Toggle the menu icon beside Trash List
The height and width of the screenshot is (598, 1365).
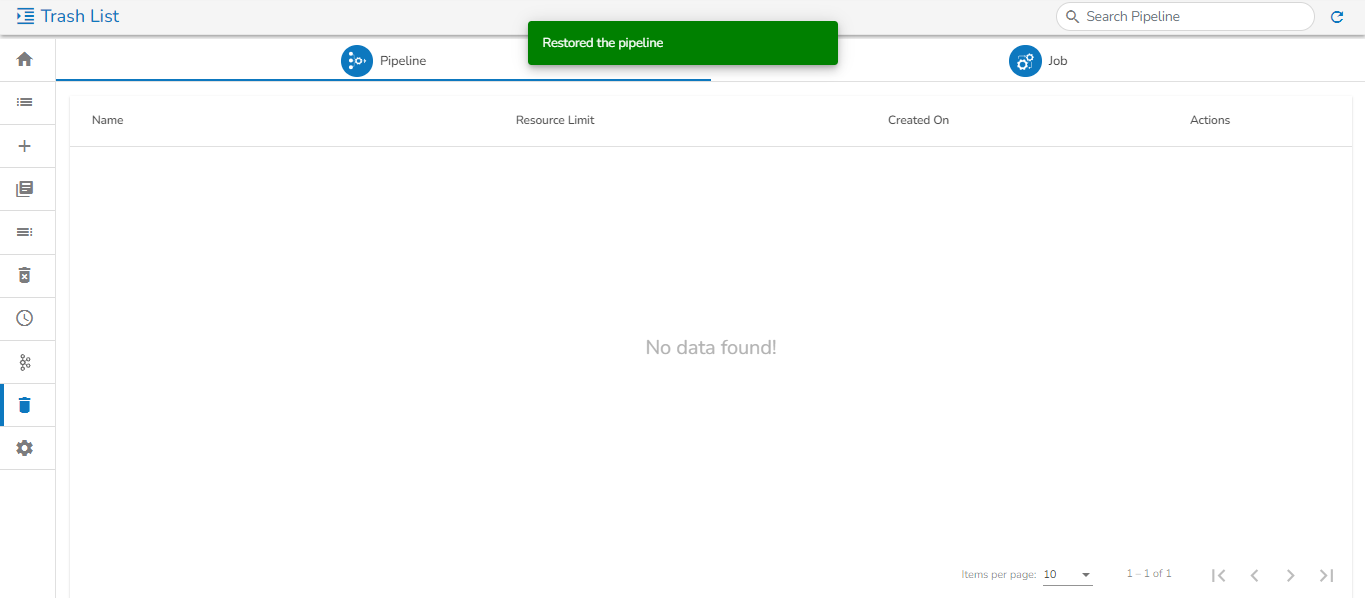coord(26,16)
